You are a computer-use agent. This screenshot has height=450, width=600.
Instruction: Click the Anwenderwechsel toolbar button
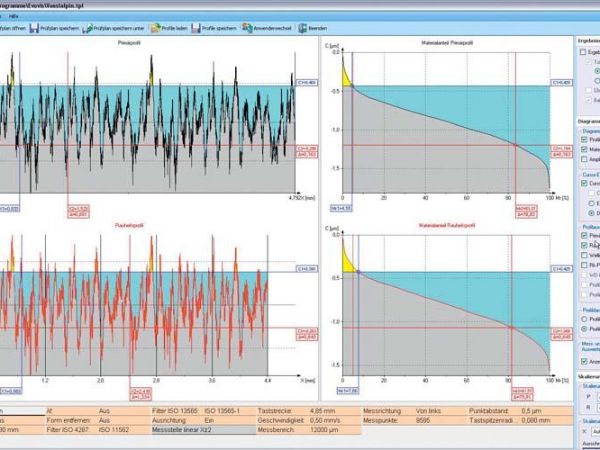[x=266, y=28]
